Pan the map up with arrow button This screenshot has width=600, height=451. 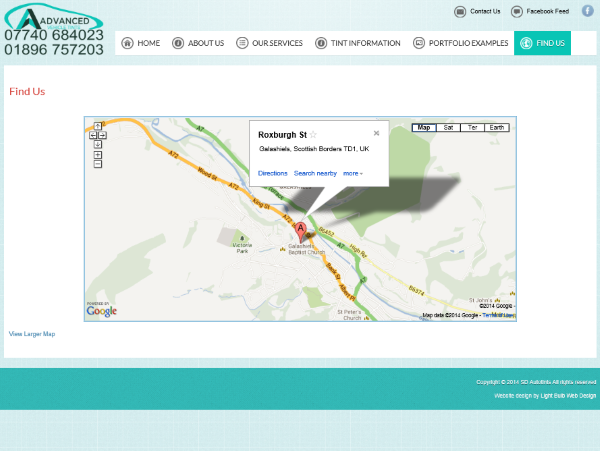[98, 126]
